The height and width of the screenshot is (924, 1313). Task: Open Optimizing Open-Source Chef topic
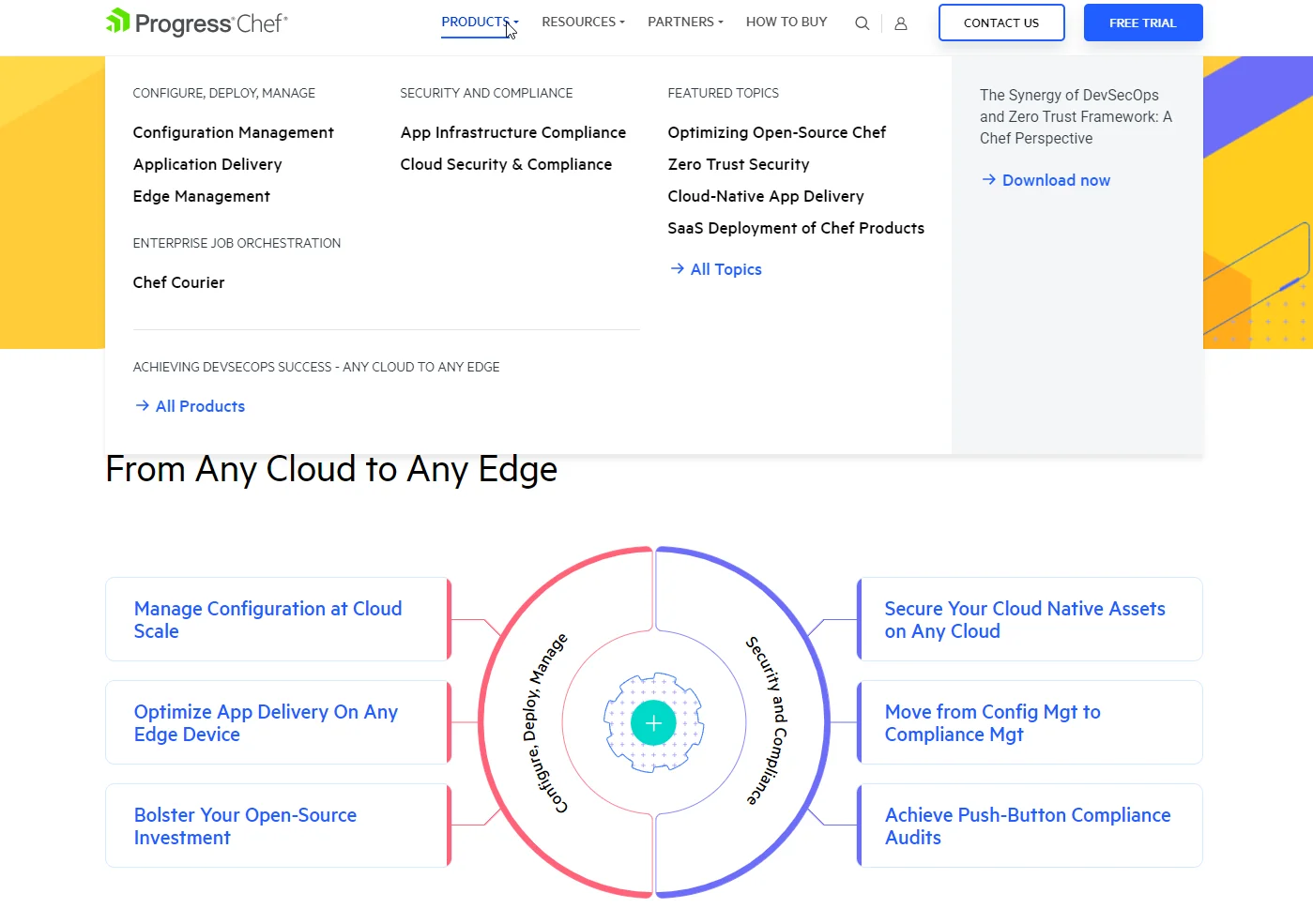(x=777, y=132)
